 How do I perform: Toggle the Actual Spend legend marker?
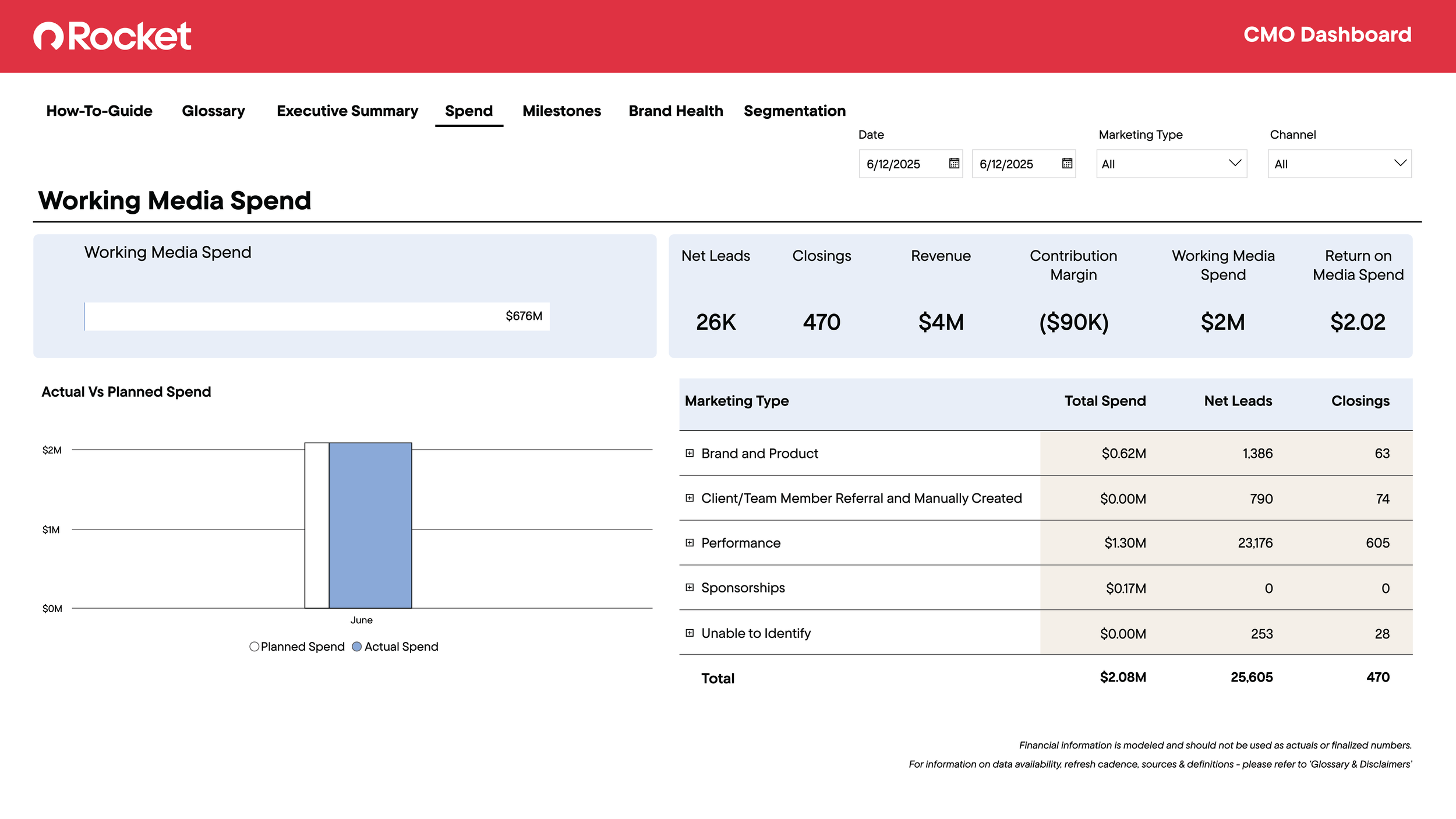357,647
